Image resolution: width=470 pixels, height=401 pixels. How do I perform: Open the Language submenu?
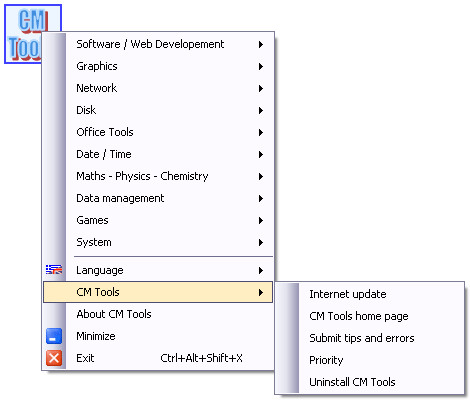(x=158, y=270)
